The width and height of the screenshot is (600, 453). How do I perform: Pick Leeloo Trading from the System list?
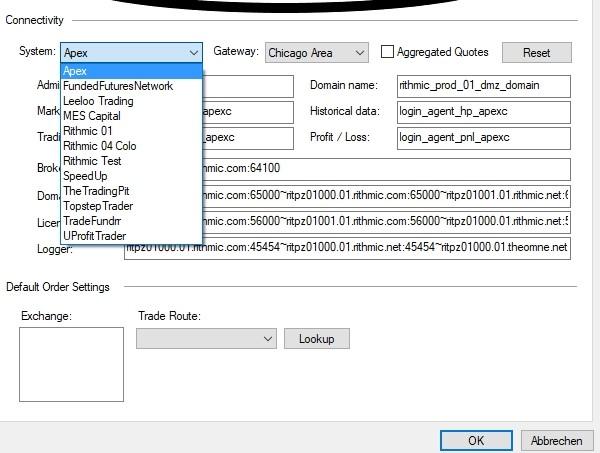click(131, 101)
